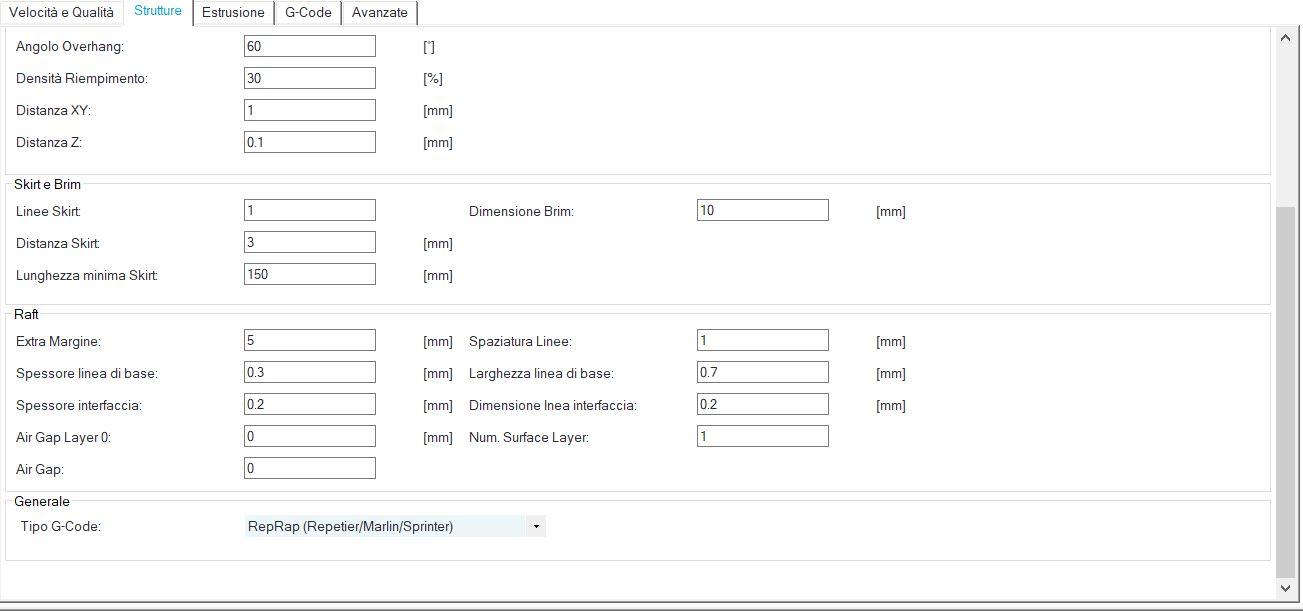The height and width of the screenshot is (611, 1303).
Task: Focus the Distanza XY input box
Action: (x=310, y=110)
